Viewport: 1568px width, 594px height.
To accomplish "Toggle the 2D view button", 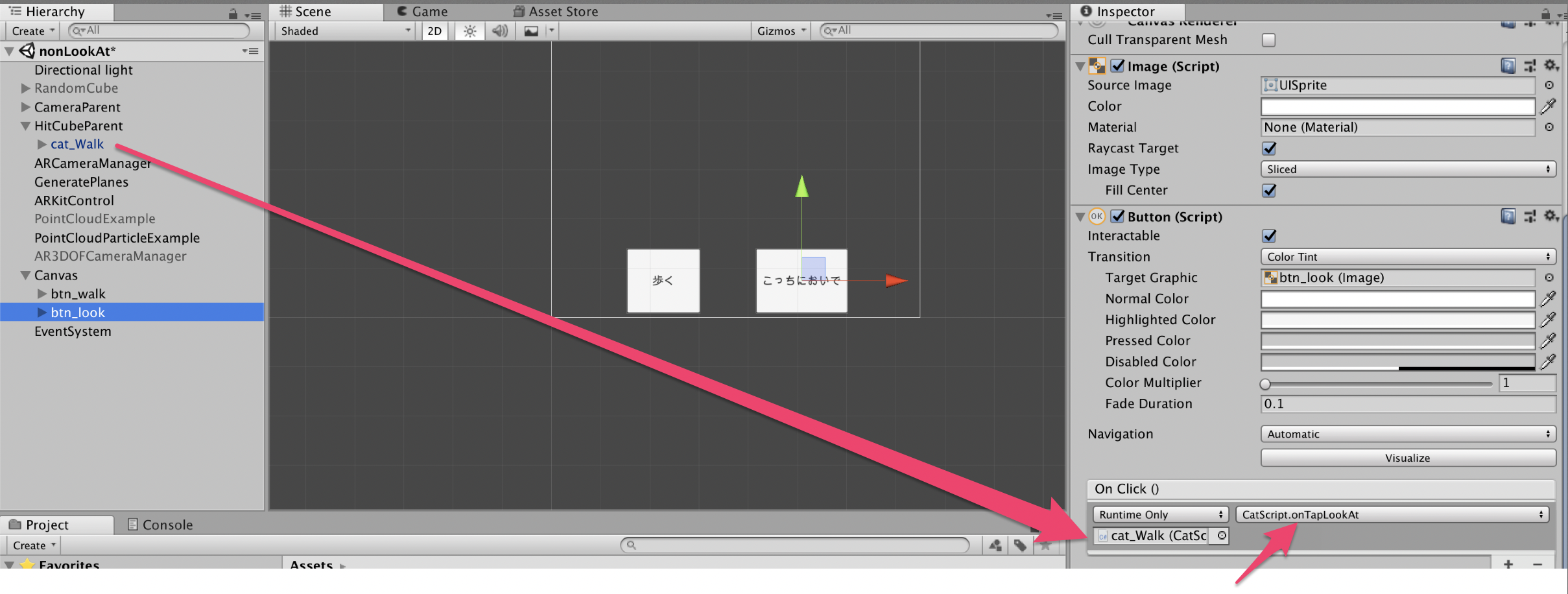I will pyautogui.click(x=434, y=31).
